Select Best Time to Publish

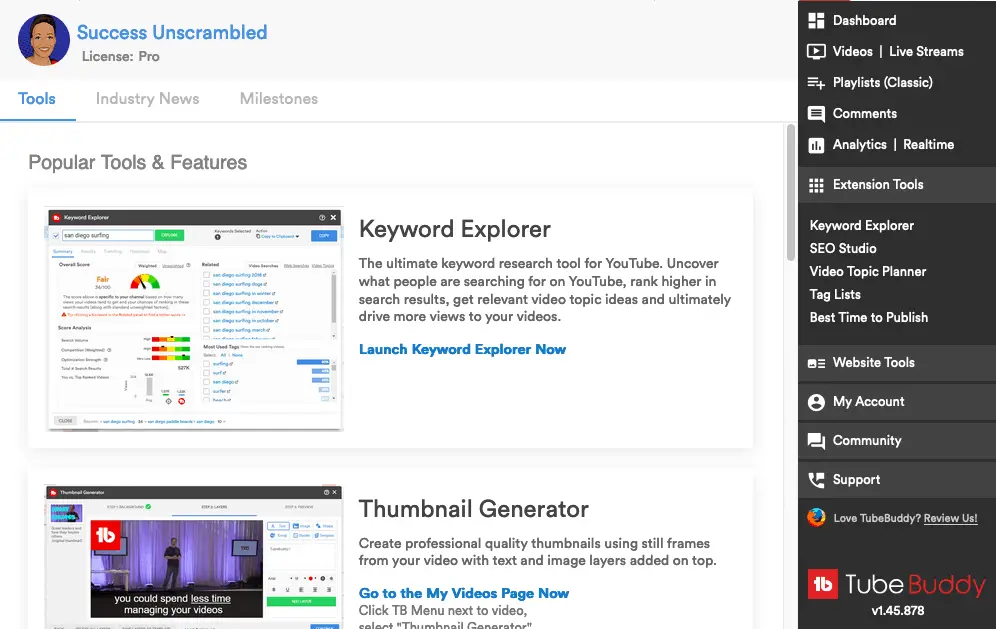coord(868,317)
